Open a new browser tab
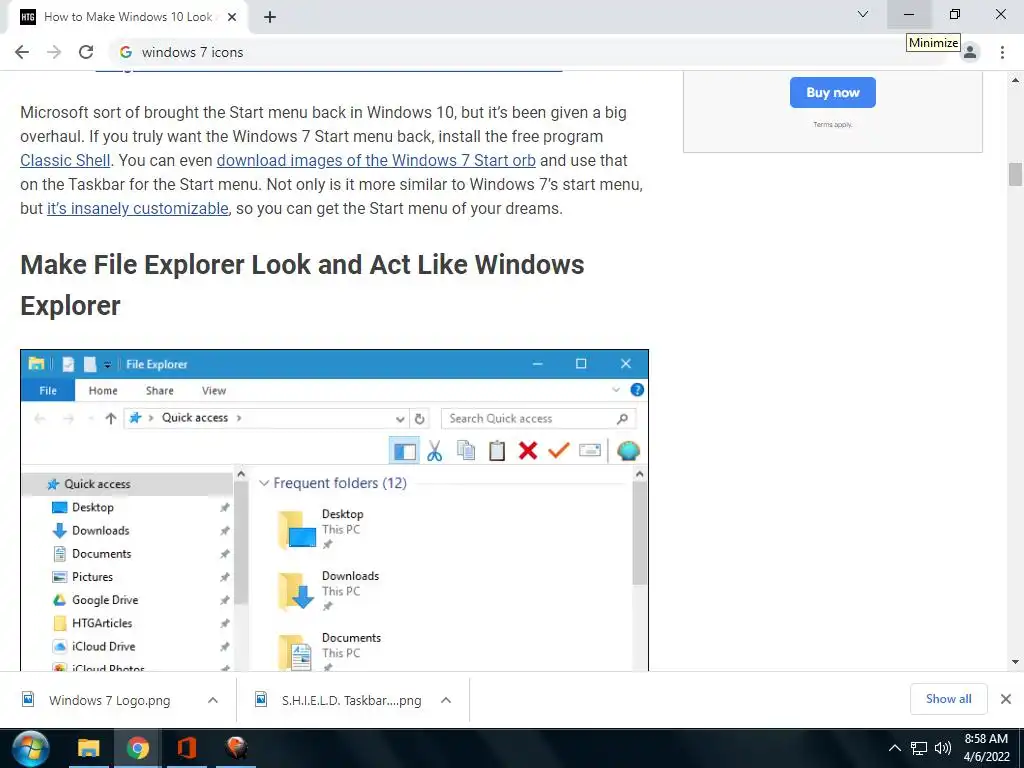 coord(270,17)
